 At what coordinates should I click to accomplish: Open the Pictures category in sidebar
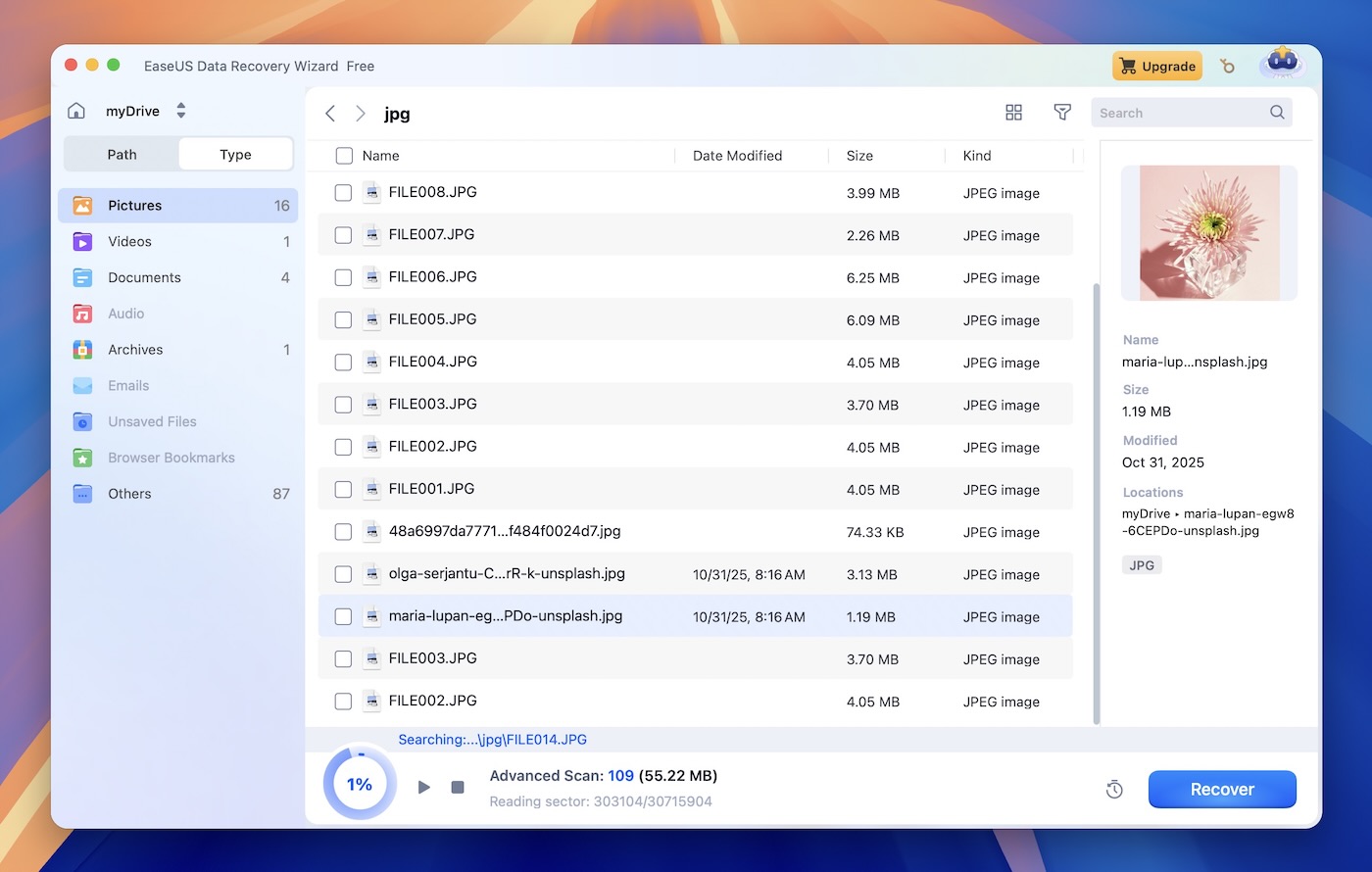134,205
